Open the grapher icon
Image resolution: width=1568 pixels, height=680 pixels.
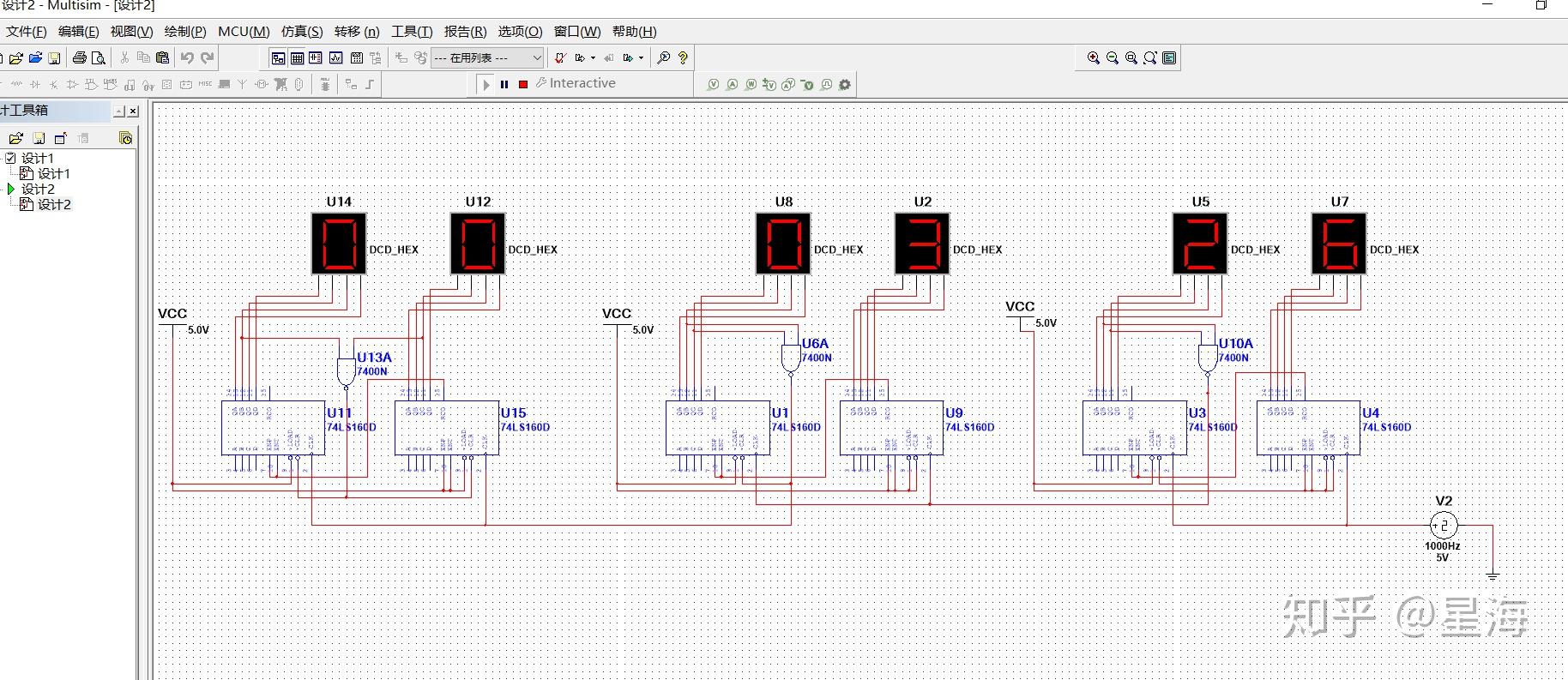coord(335,58)
